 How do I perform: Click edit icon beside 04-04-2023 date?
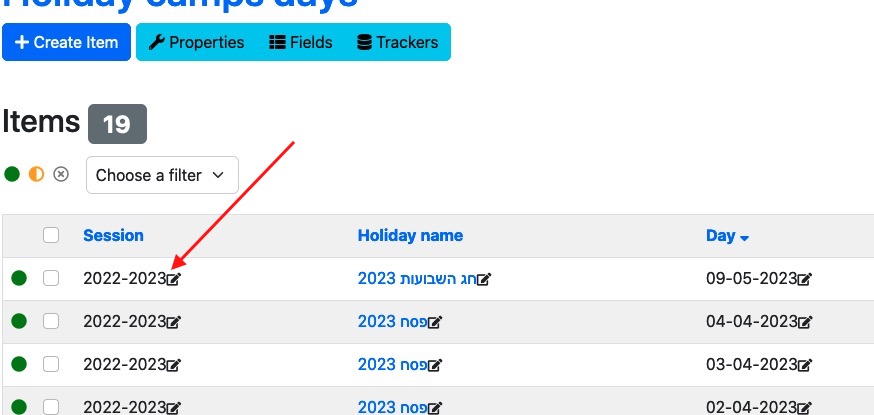point(805,321)
